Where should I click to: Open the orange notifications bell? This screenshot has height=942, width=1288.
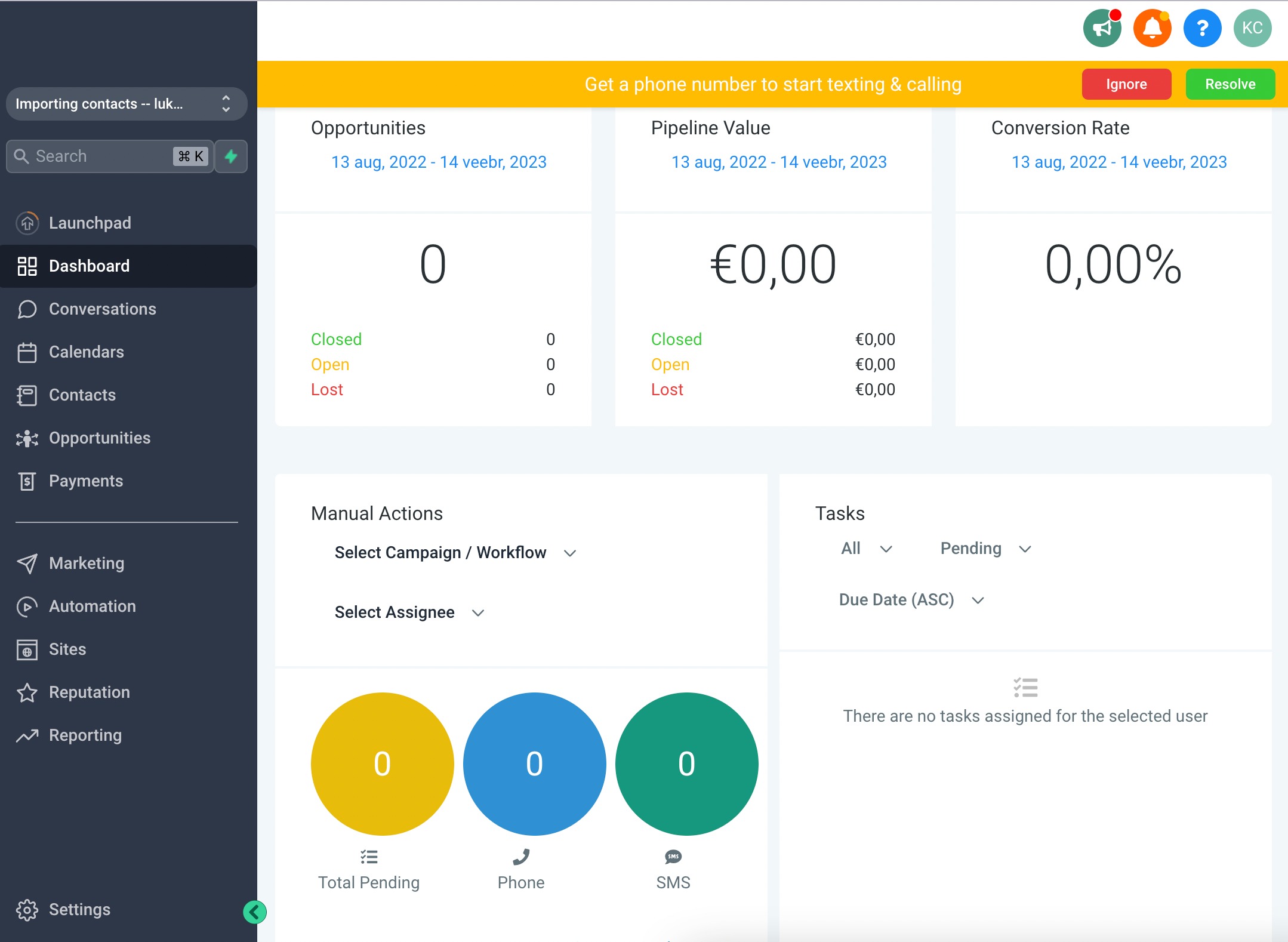(1152, 28)
